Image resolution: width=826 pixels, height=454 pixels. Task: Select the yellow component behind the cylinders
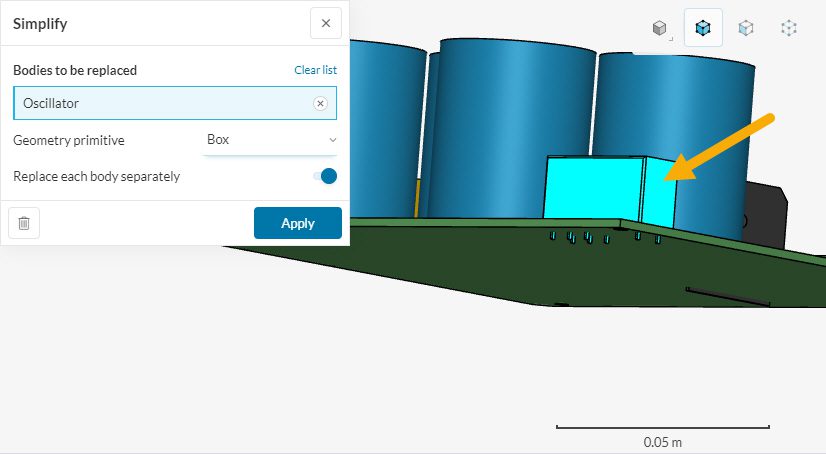pos(417,198)
